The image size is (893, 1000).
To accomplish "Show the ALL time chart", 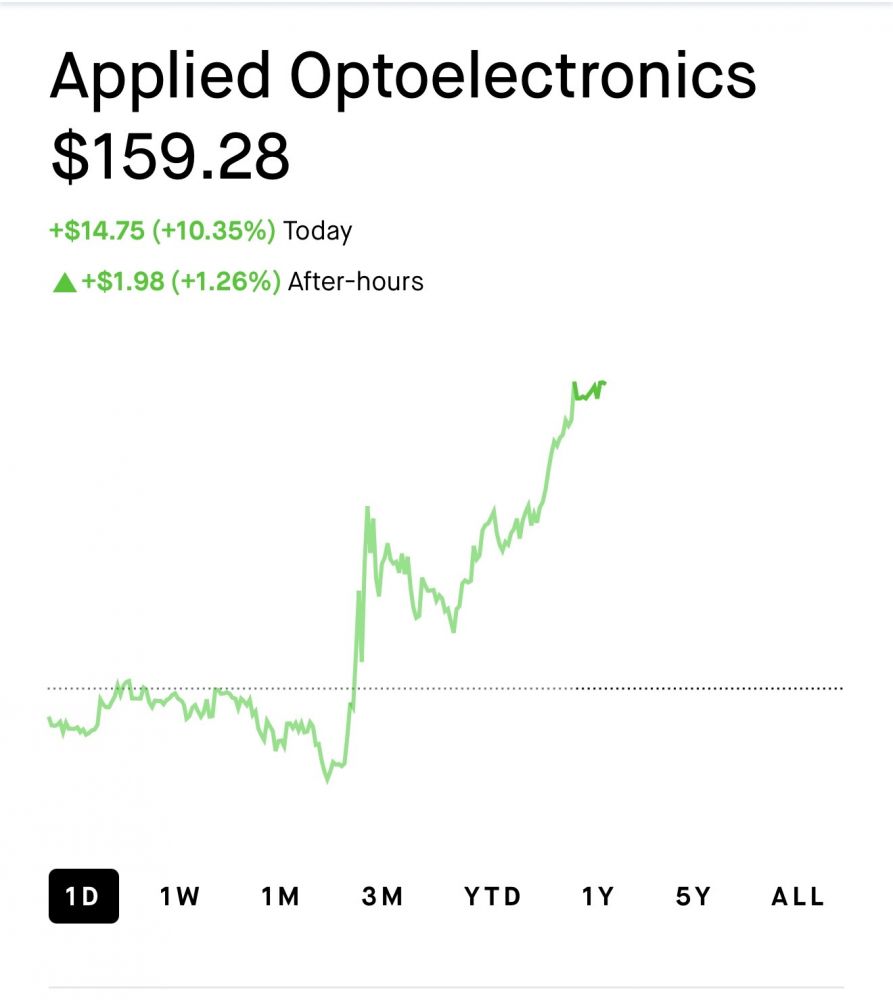I will coord(797,896).
